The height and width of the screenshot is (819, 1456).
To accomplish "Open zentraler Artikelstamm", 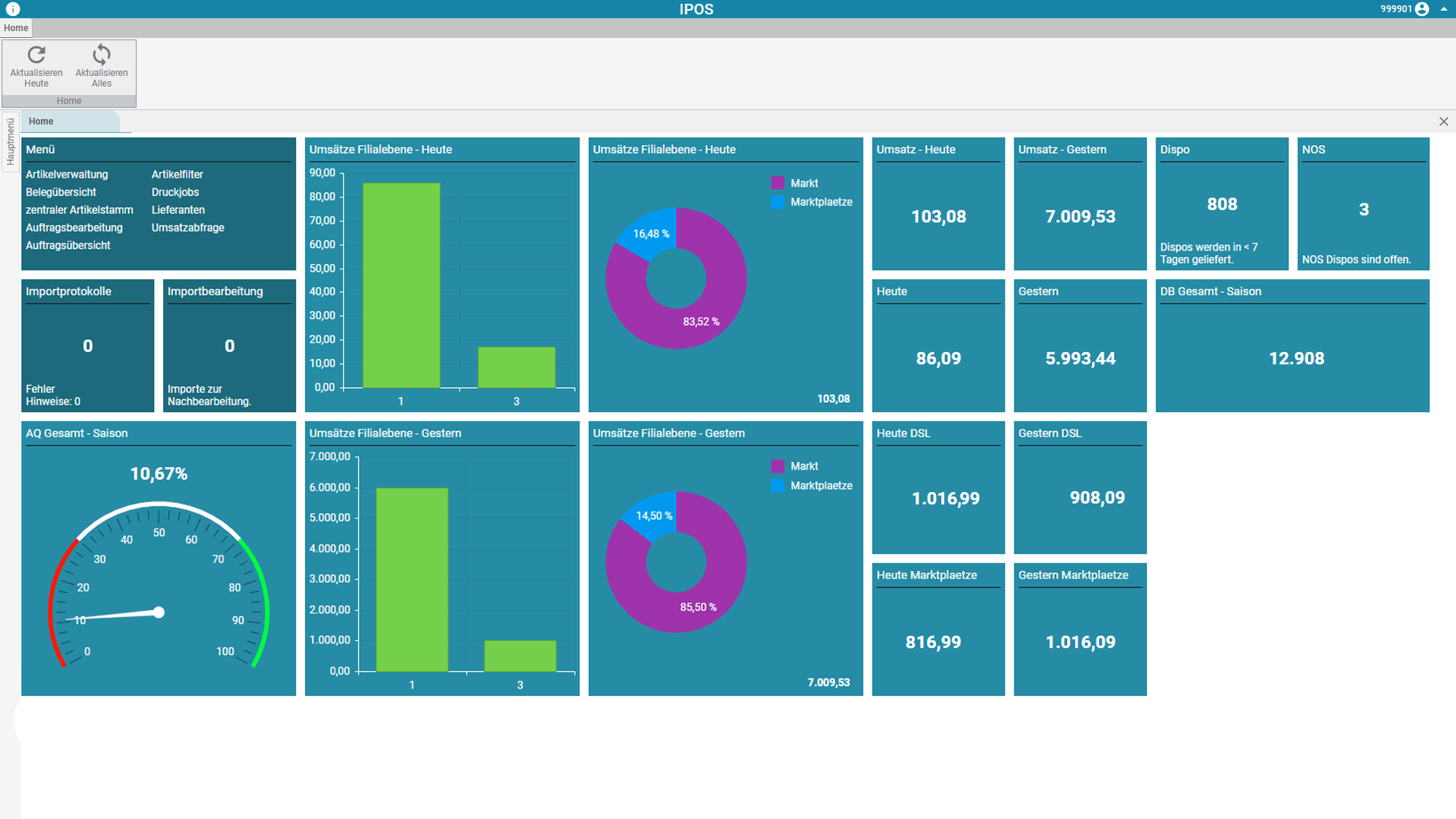I will (78, 209).
